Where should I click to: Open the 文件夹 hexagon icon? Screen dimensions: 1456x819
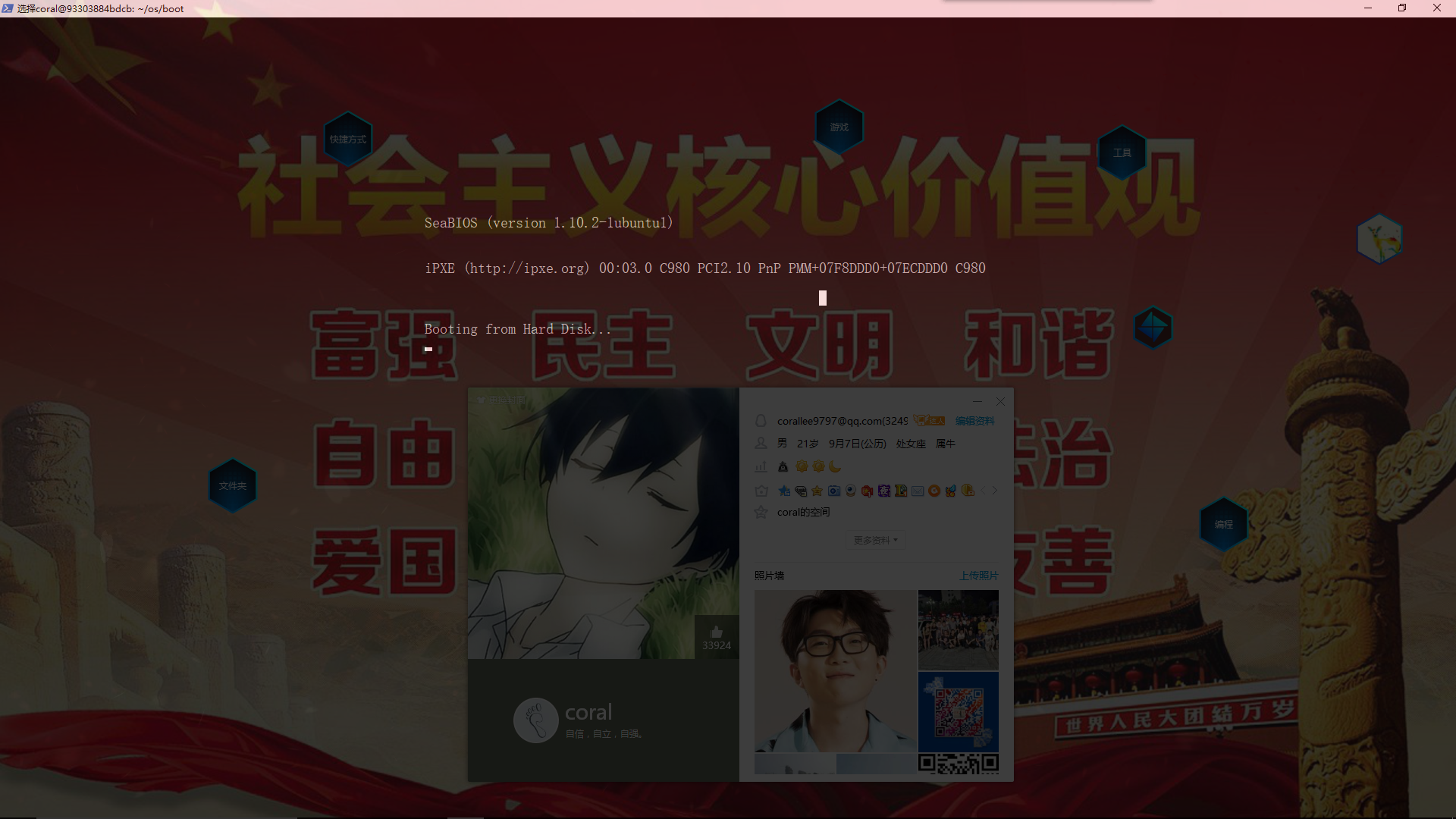pos(232,485)
